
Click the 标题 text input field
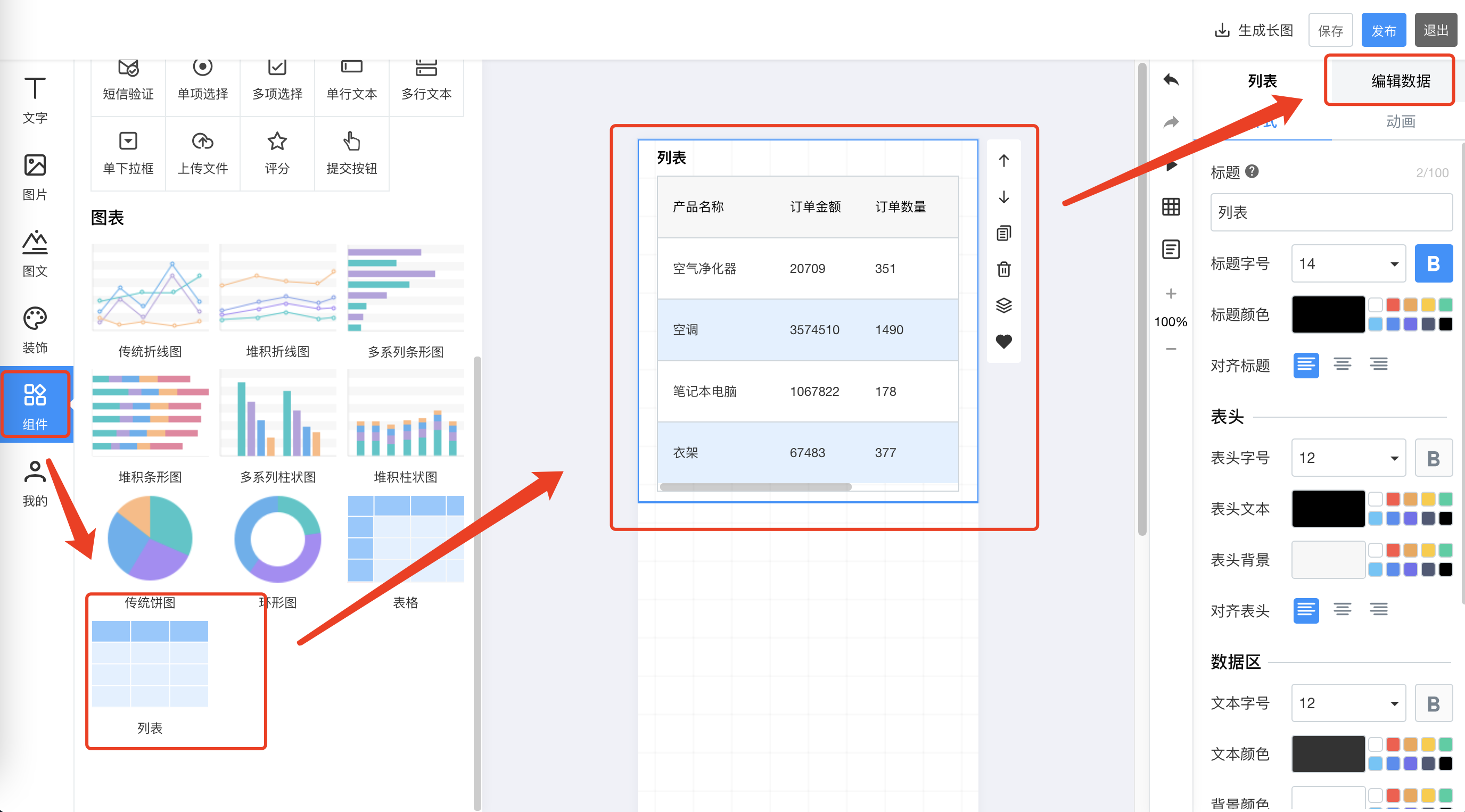(x=1331, y=212)
